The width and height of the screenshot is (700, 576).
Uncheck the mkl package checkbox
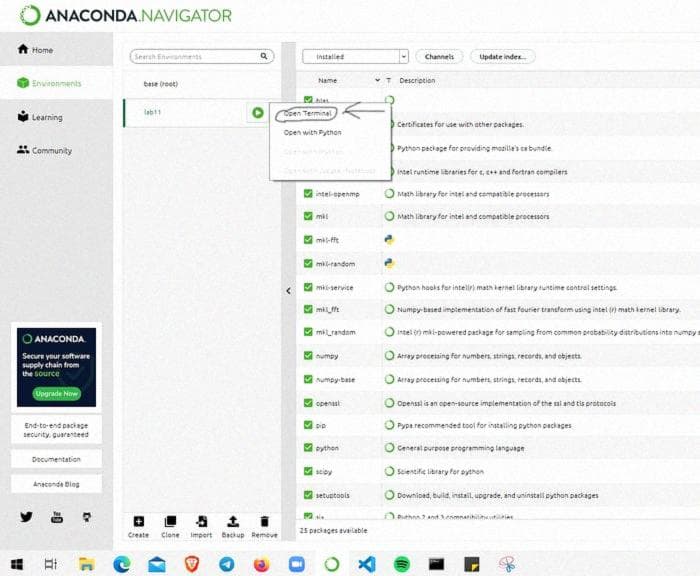(x=308, y=216)
